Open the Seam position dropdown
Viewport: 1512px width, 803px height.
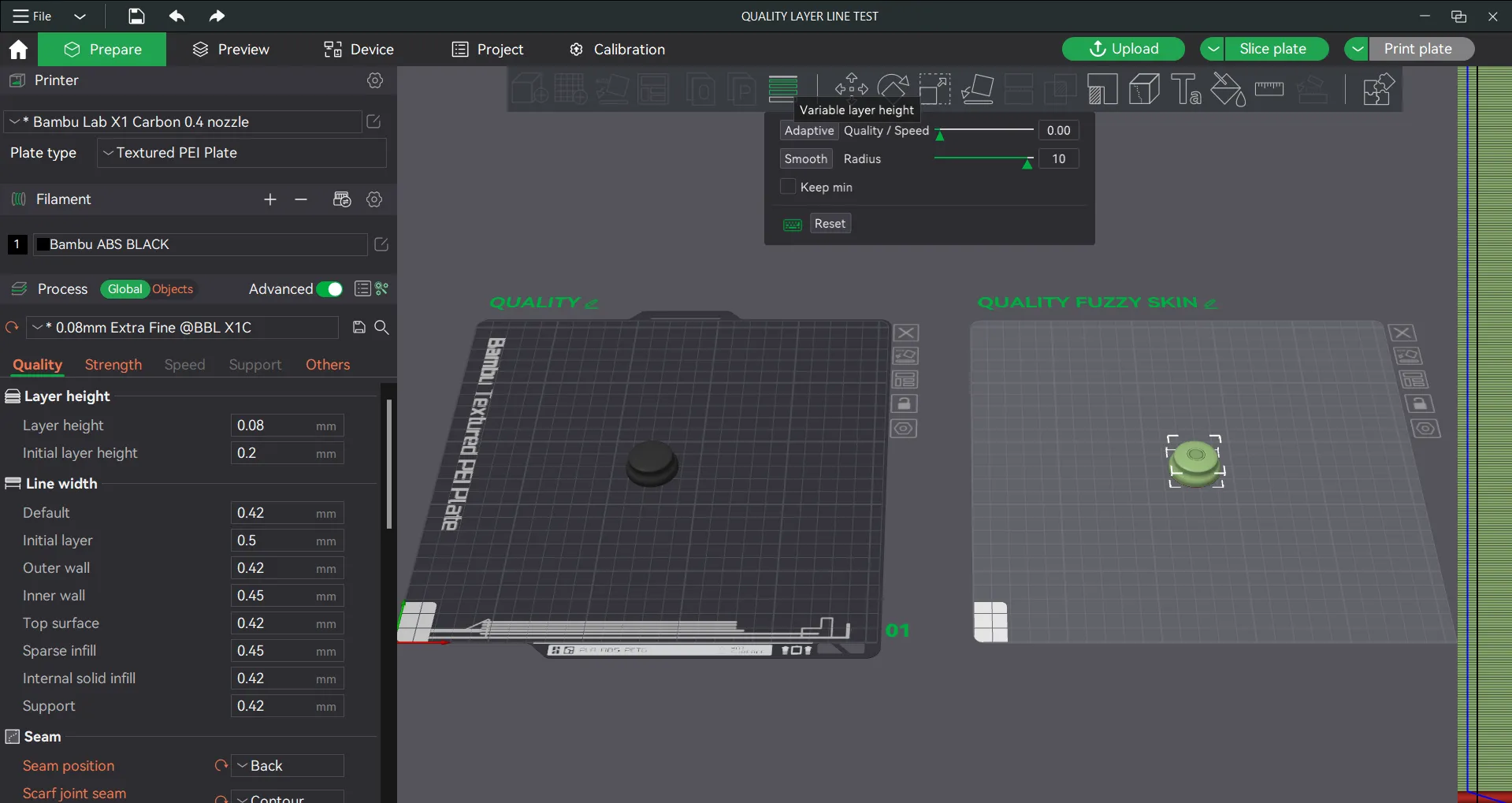pos(288,766)
